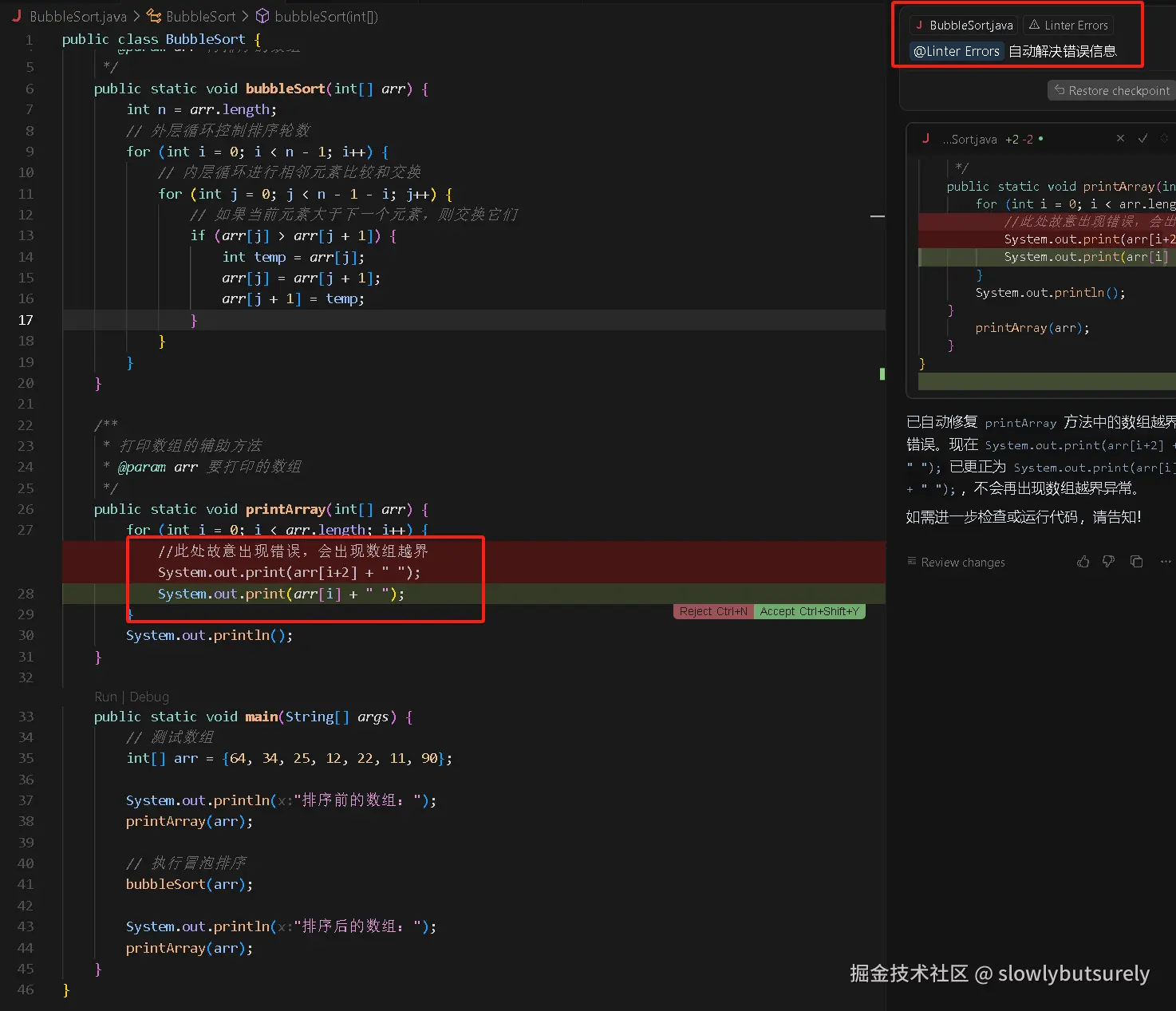Click Restore checkpoint button
The height and width of the screenshot is (1011, 1176).
pyautogui.click(x=1111, y=90)
